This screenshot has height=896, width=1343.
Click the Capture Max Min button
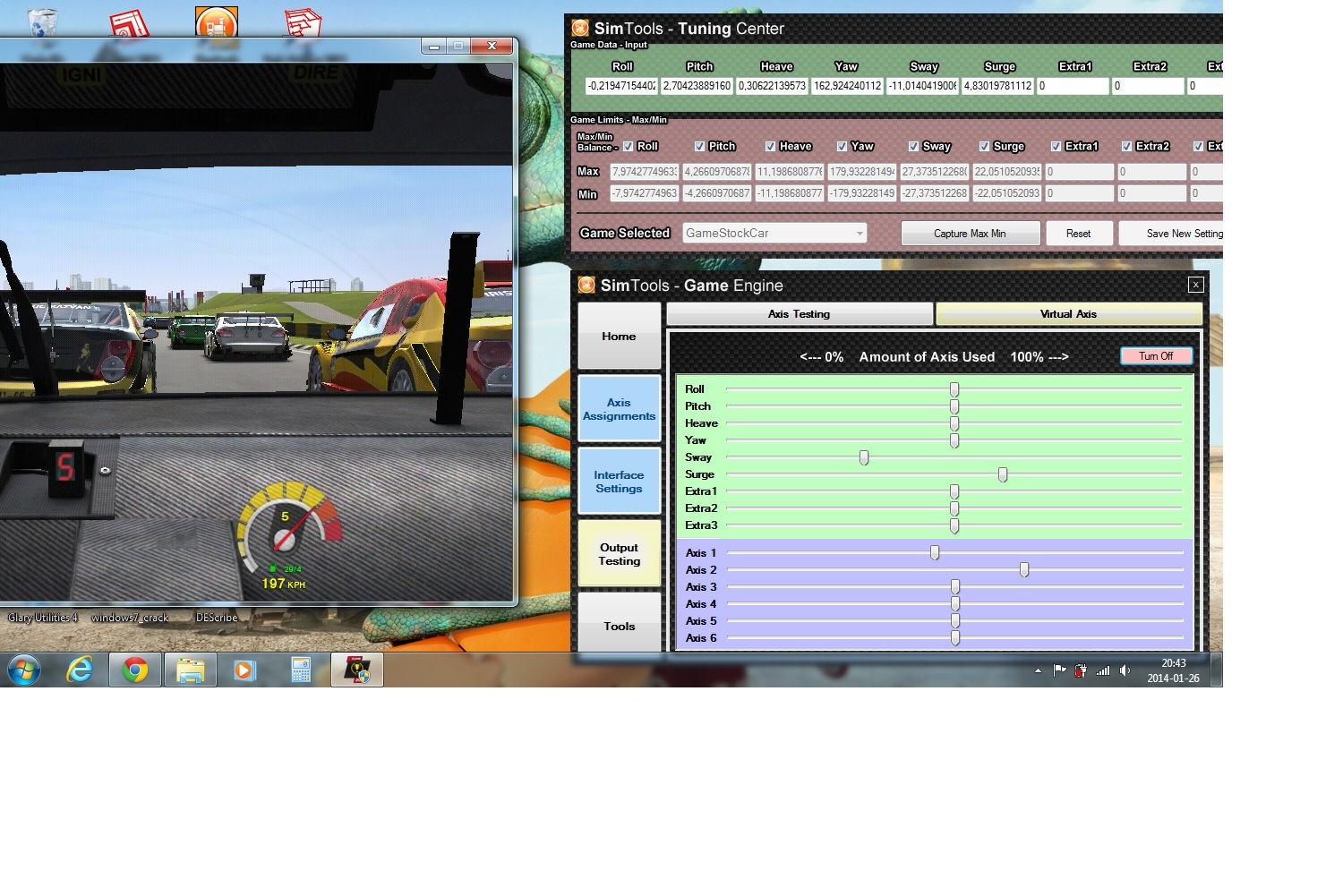click(x=970, y=234)
